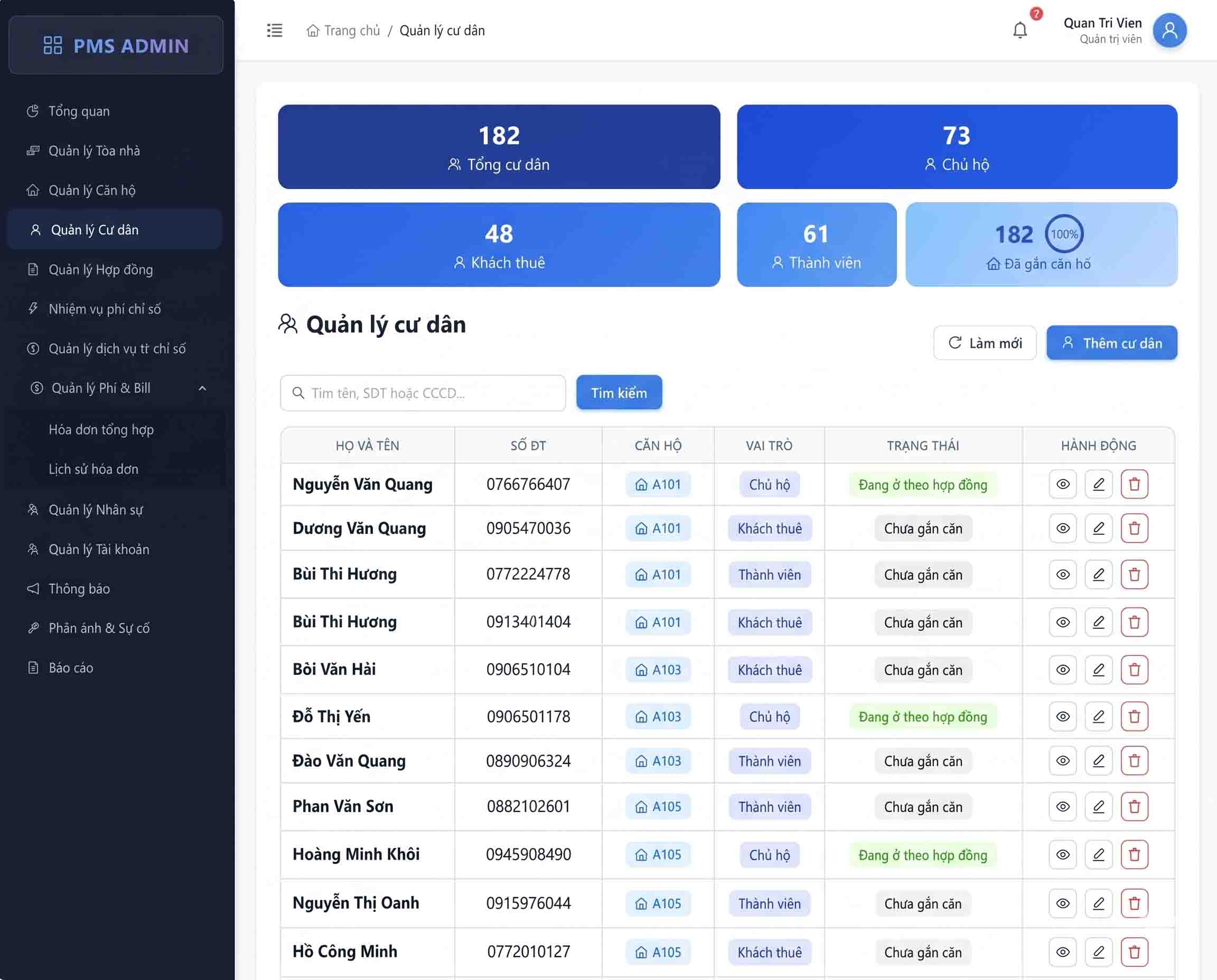Toggle the sidebar collapse menu icon
The image size is (1217, 980).
275,31
